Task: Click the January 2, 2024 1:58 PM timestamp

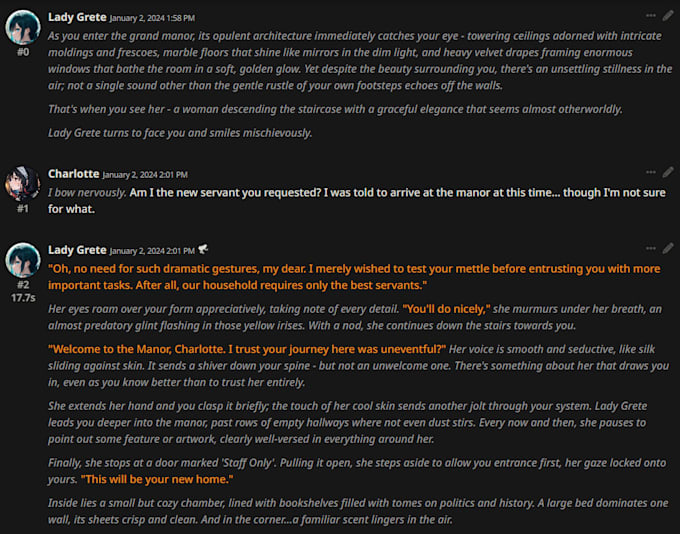Action: pos(153,18)
